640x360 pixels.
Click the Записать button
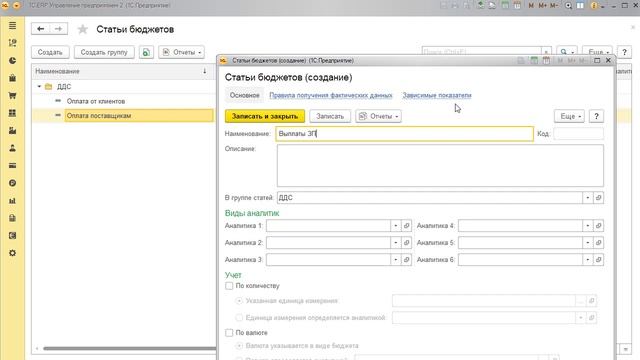tap(330, 116)
